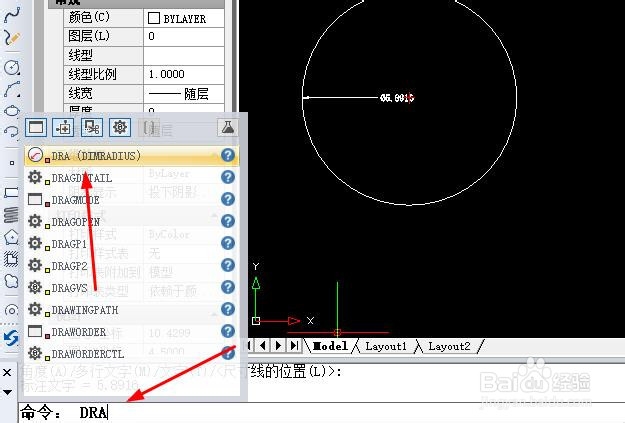Open help for DRAGP2
This screenshot has width=625, height=423.
tap(228, 265)
